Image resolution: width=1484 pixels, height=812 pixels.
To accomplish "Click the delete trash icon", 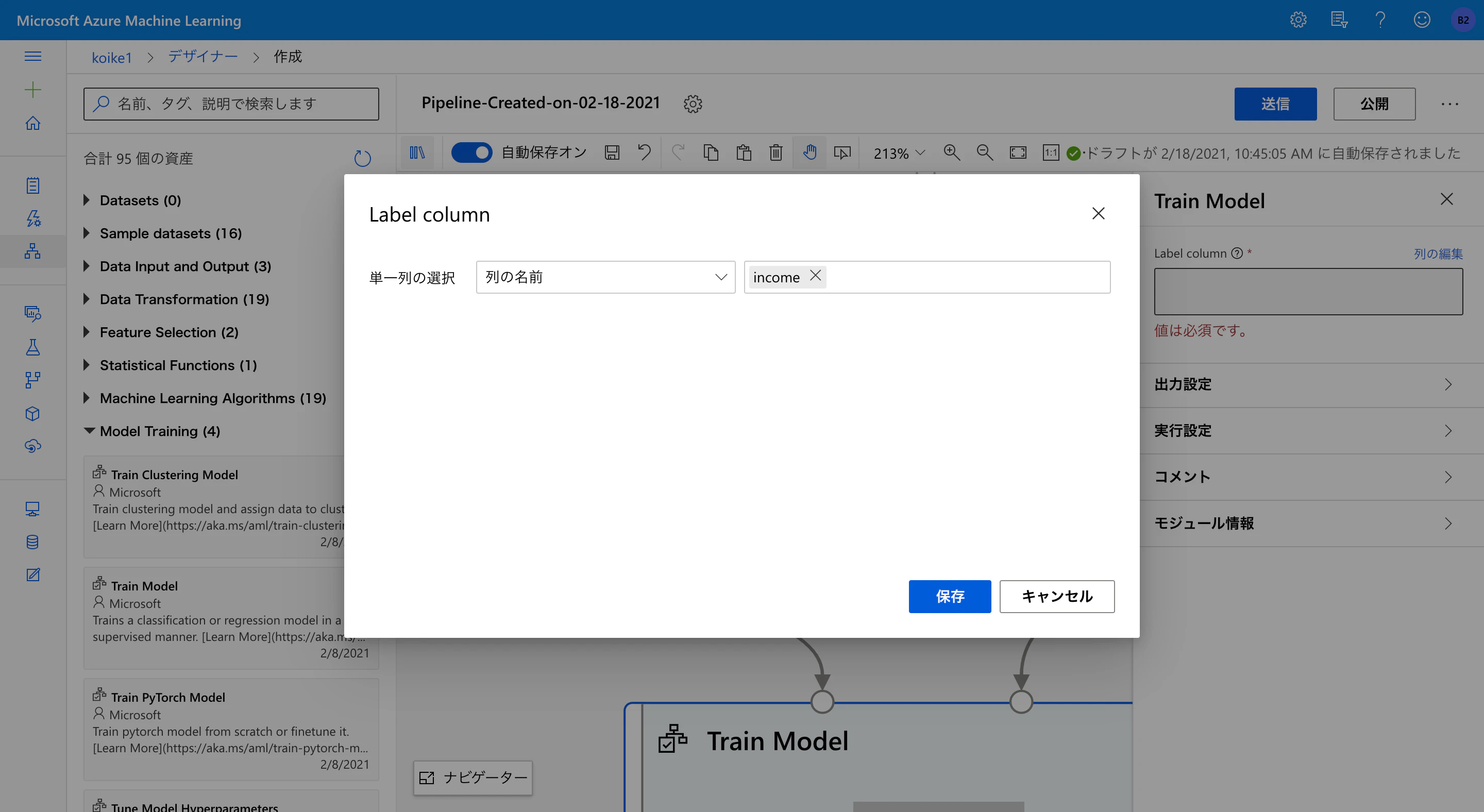I will click(x=776, y=153).
